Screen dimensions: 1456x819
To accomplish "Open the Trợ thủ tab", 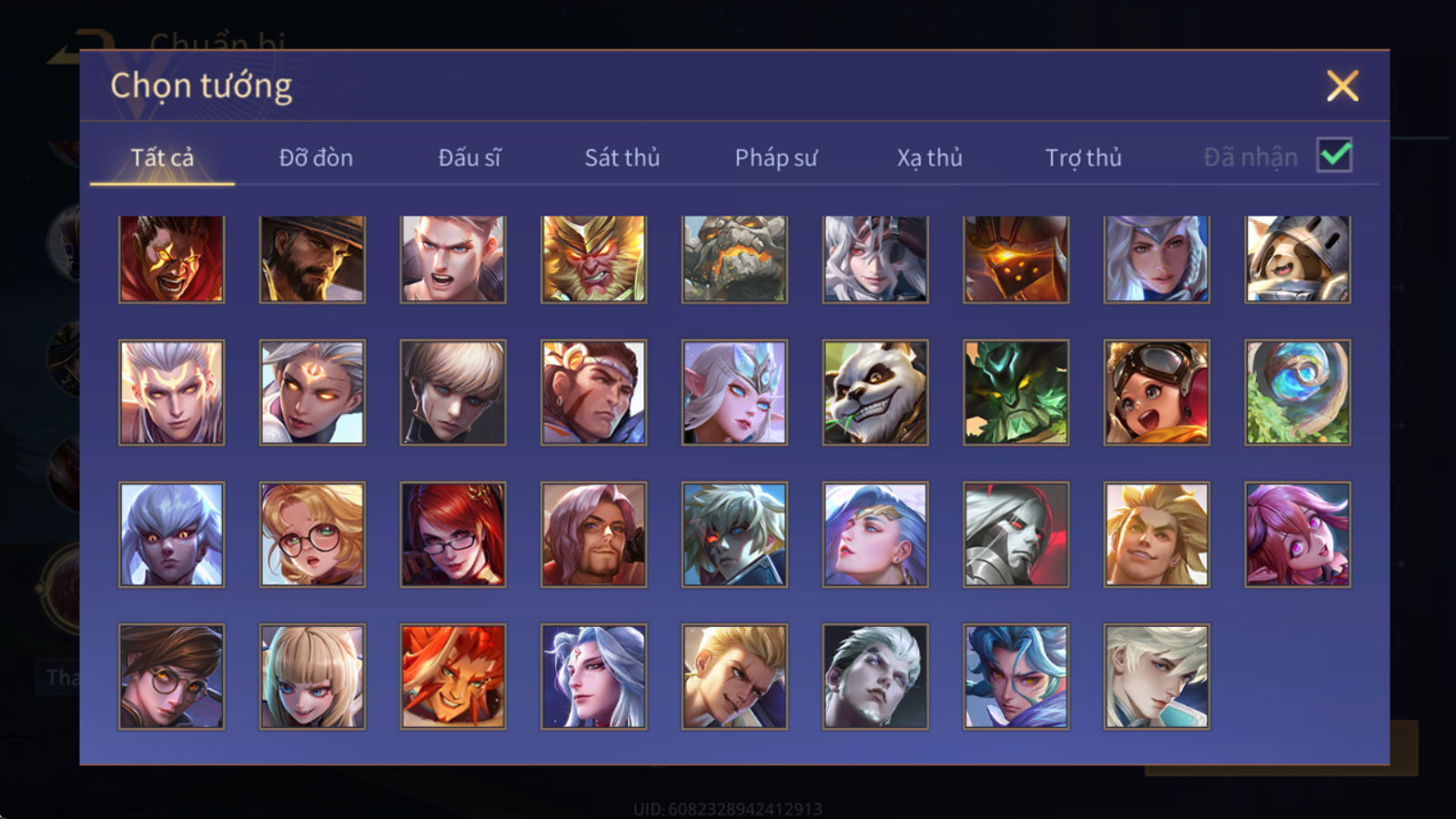I will pos(1083,157).
